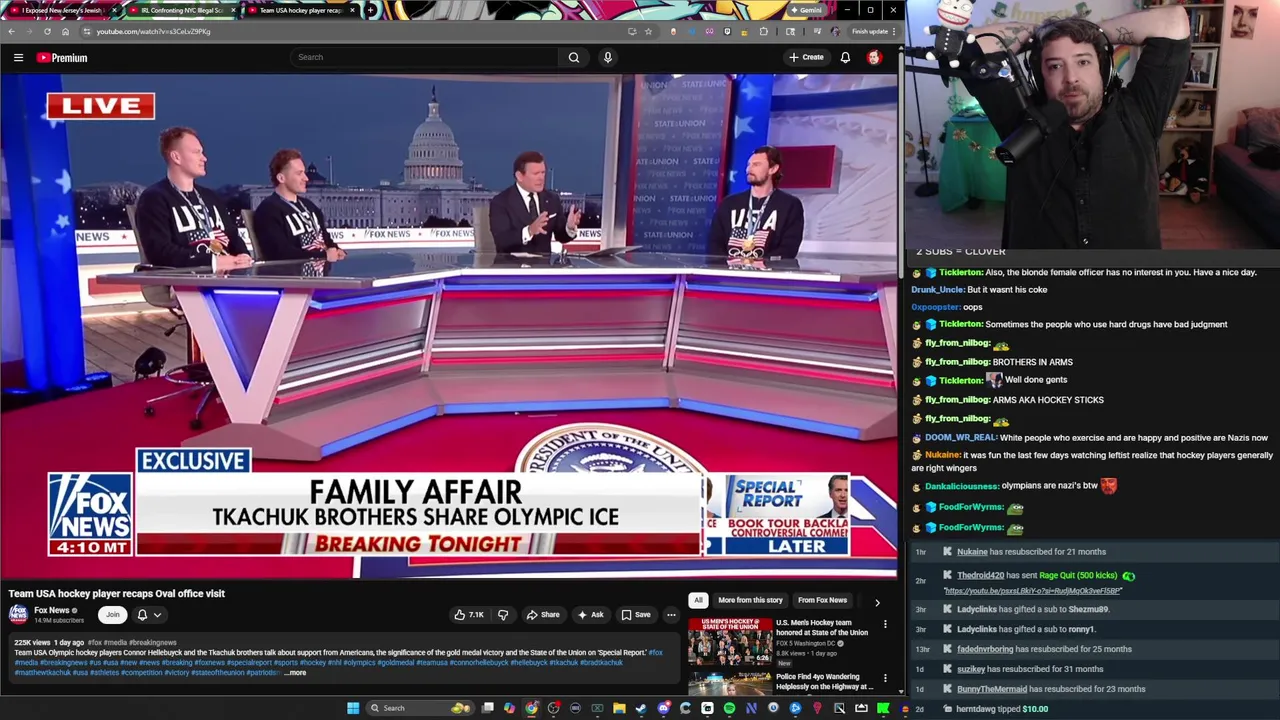1280x720 pixels.
Task: Click BunnyTheMermaid resubscribed event
Action: [x=1051, y=689]
